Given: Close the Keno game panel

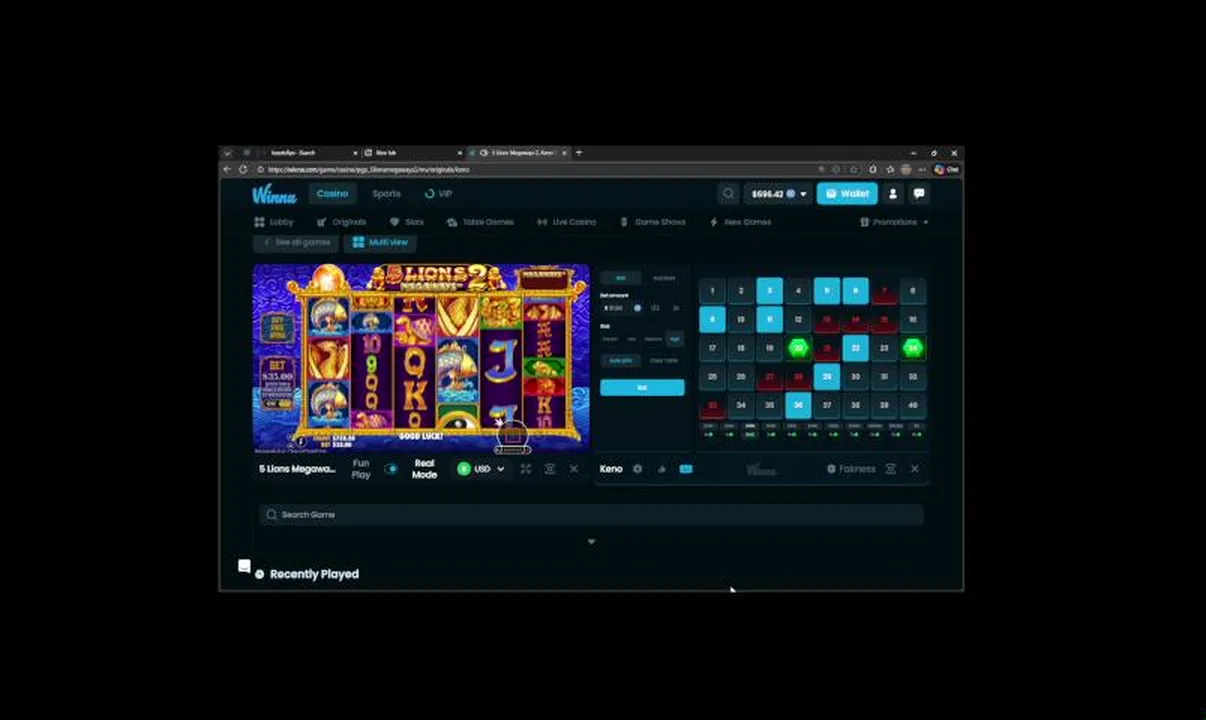Looking at the screenshot, I should pos(914,469).
